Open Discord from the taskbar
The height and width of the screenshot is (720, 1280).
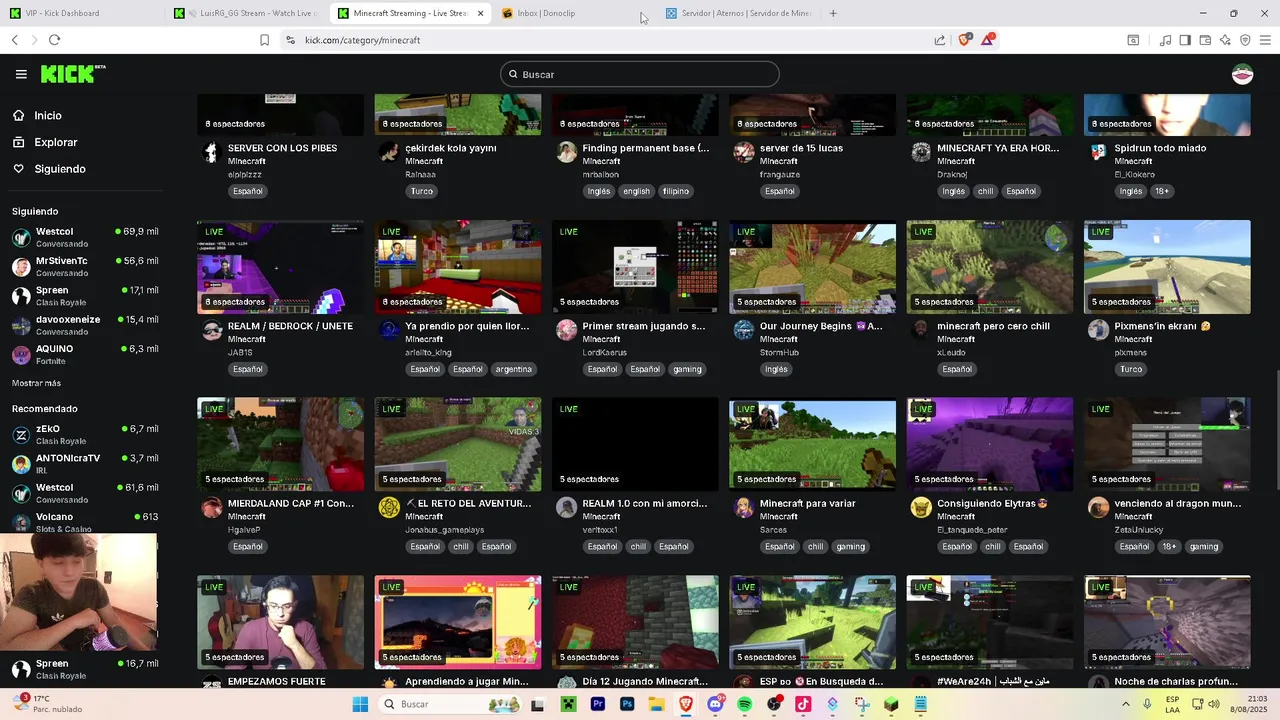pyautogui.click(x=715, y=704)
